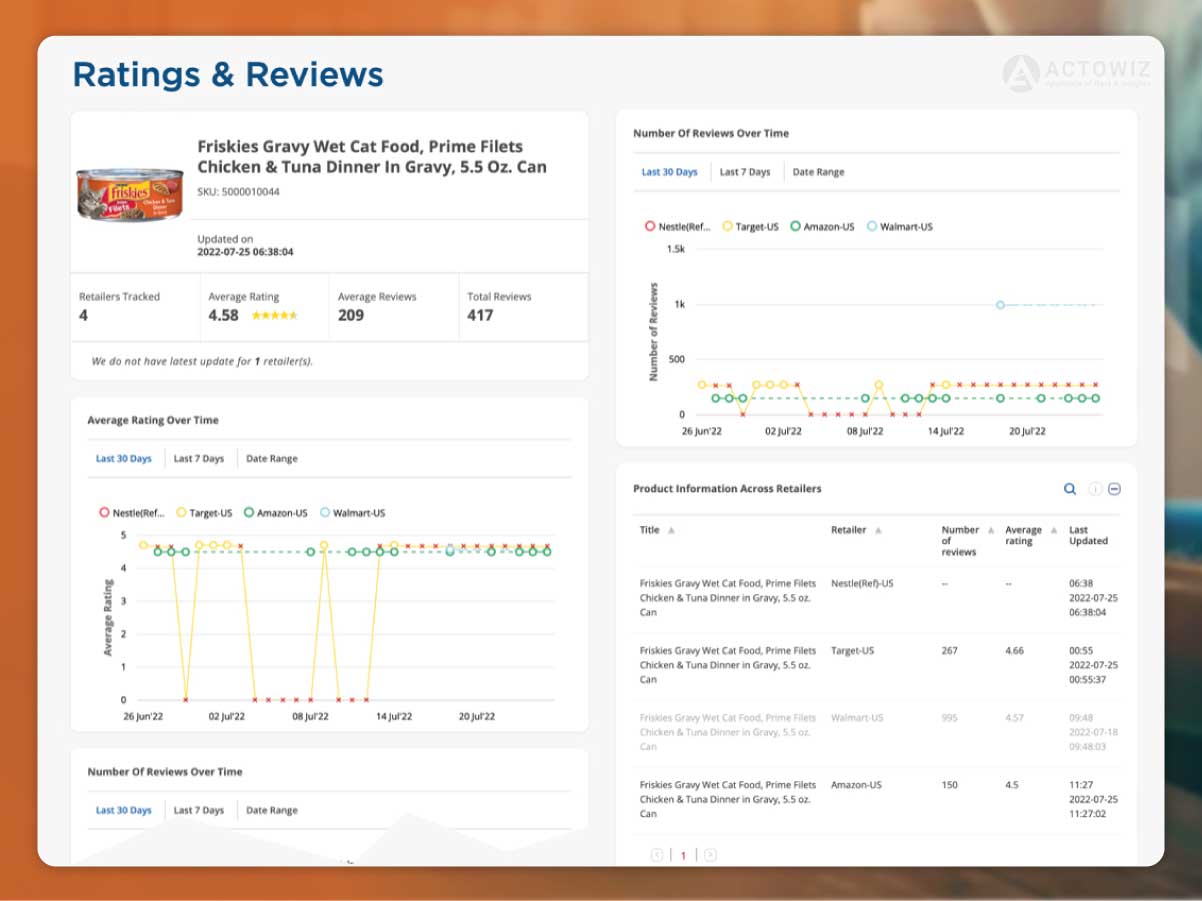Screen dimensions: 1202x901
Task: Select Last 30 Days in Average Rating chart
Action: 124,459
